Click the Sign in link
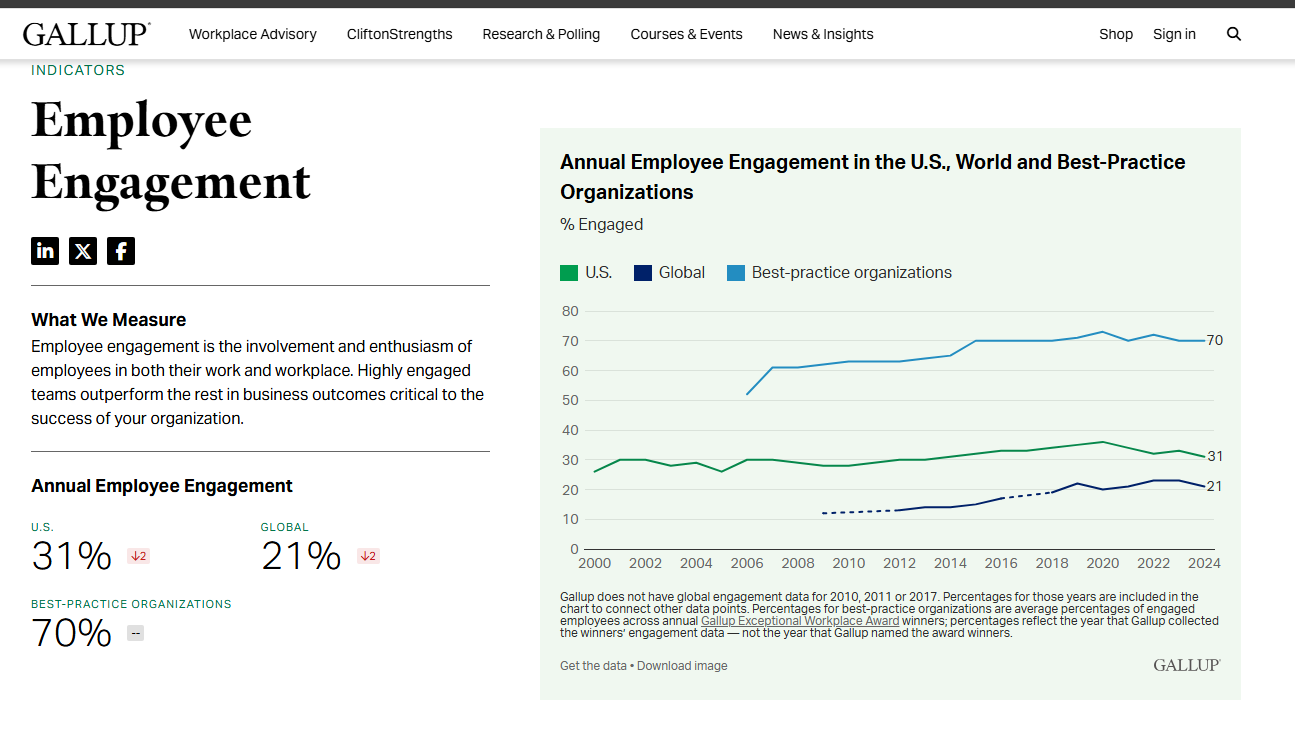The width and height of the screenshot is (1295, 742). coord(1173,34)
